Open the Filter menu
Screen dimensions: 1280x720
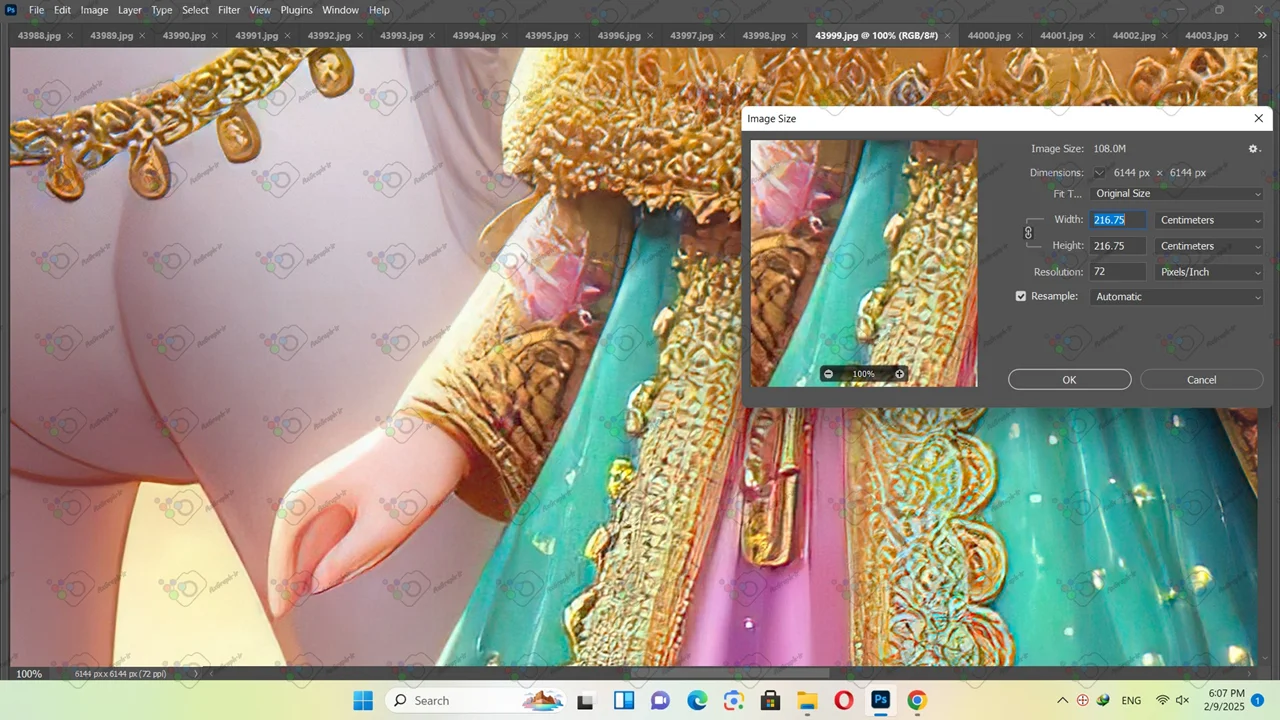click(229, 10)
